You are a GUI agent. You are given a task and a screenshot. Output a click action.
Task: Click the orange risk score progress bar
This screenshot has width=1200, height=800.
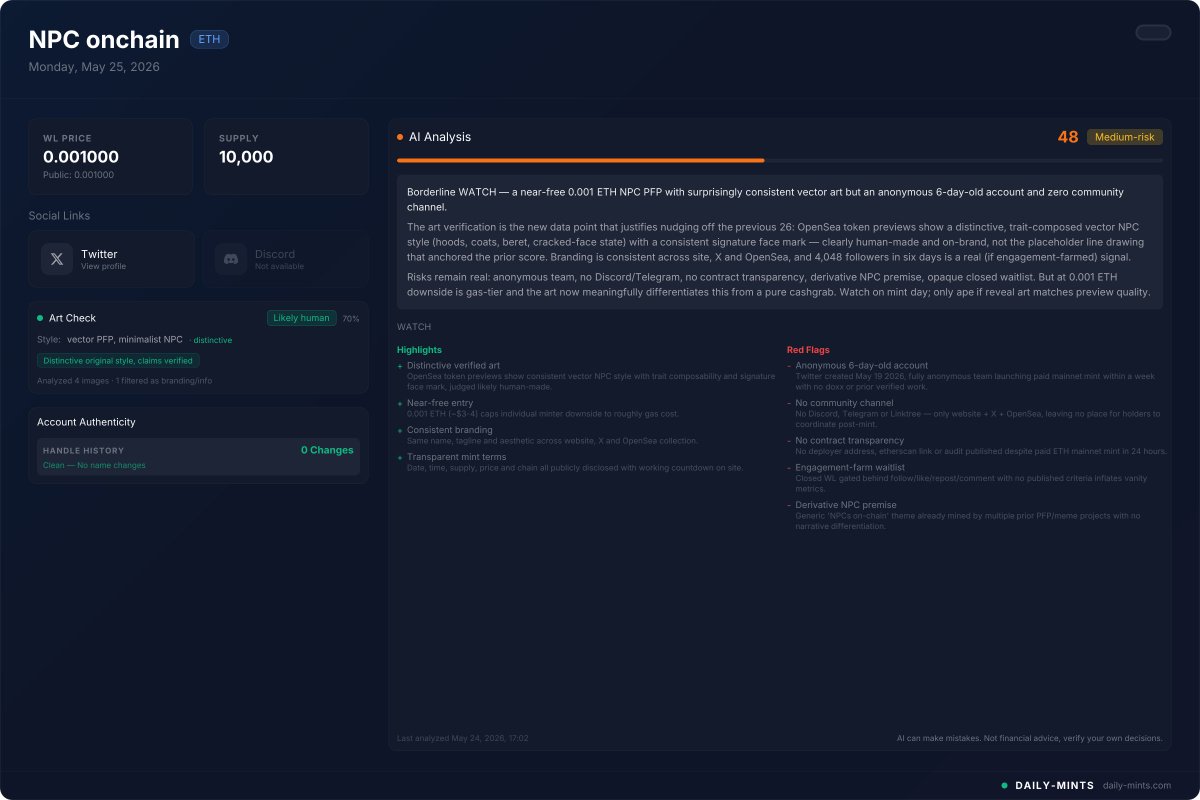[x=780, y=160]
